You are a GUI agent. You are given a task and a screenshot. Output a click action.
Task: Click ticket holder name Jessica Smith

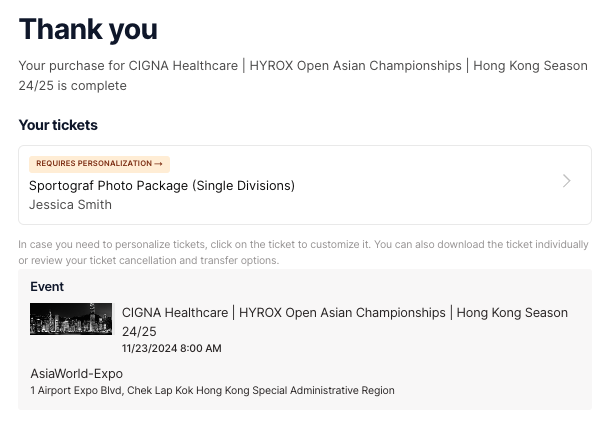70,205
